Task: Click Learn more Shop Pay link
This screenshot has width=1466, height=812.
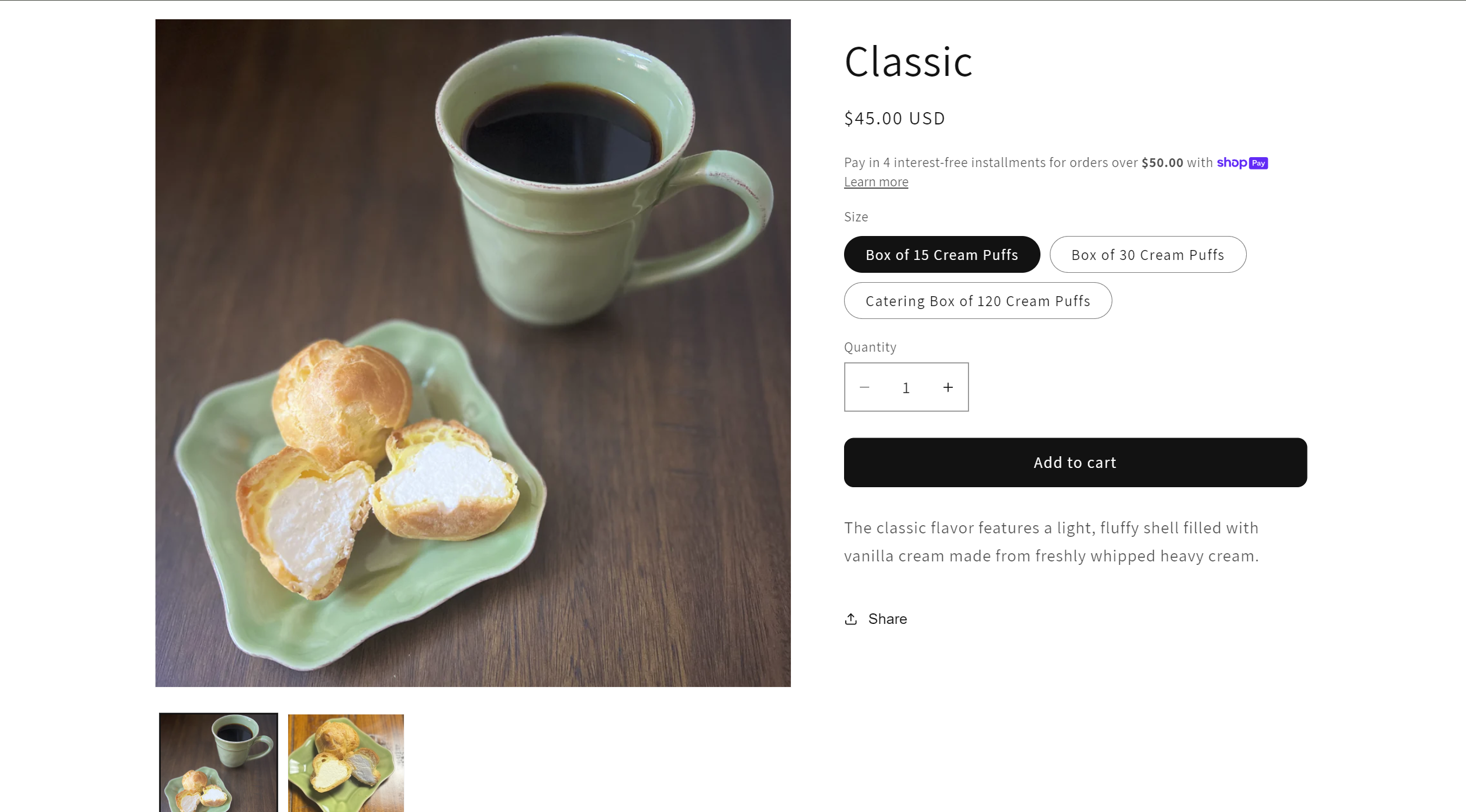Action: tap(876, 182)
